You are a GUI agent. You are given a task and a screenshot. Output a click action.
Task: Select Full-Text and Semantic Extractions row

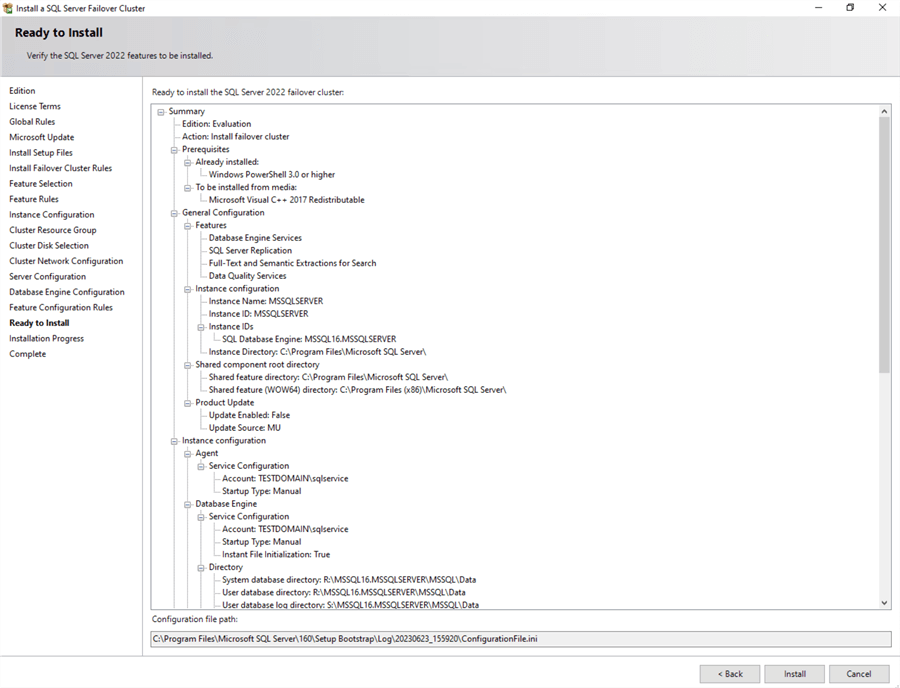click(x=292, y=263)
